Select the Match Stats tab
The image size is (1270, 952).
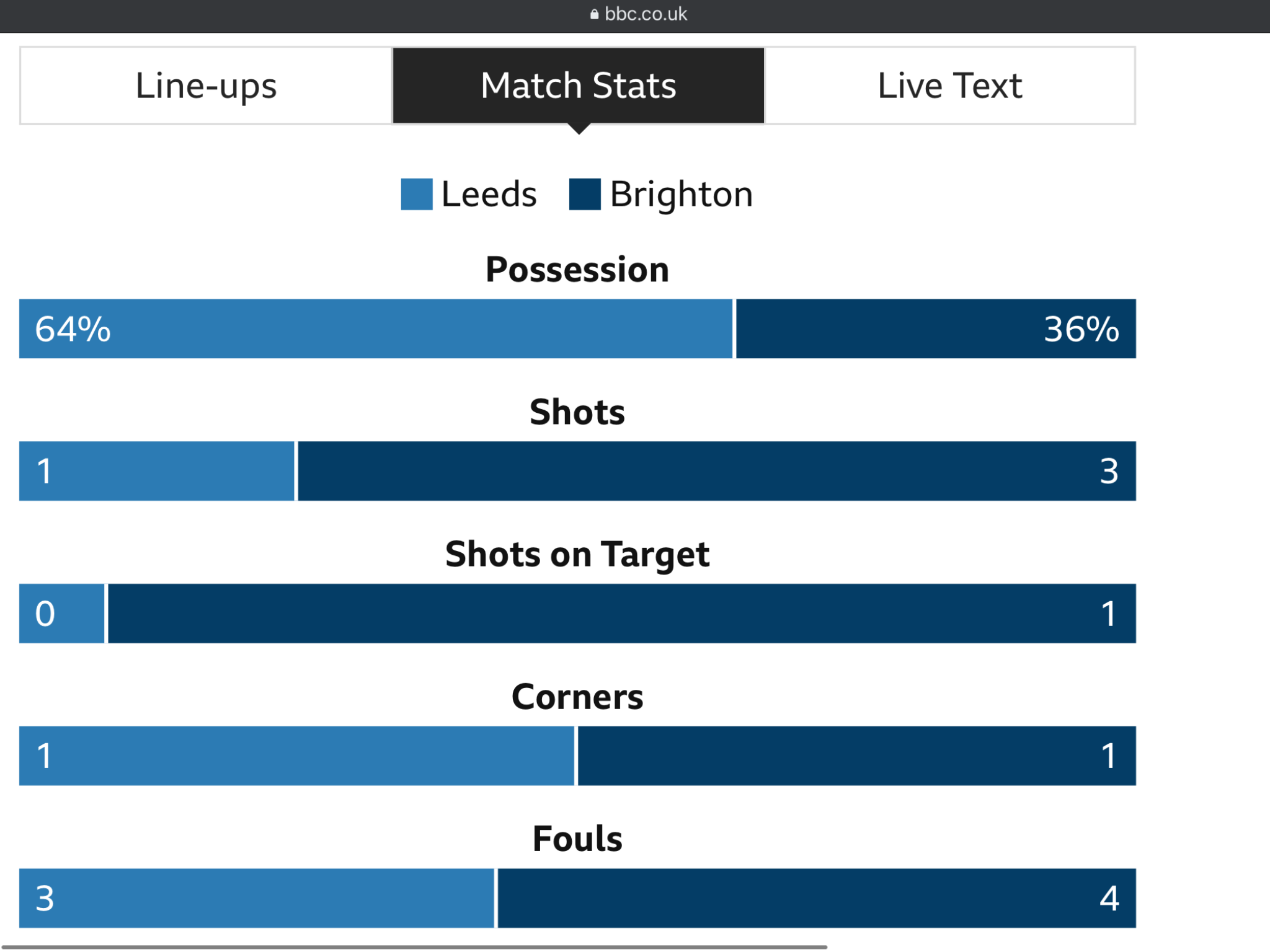tap(579, 86)
